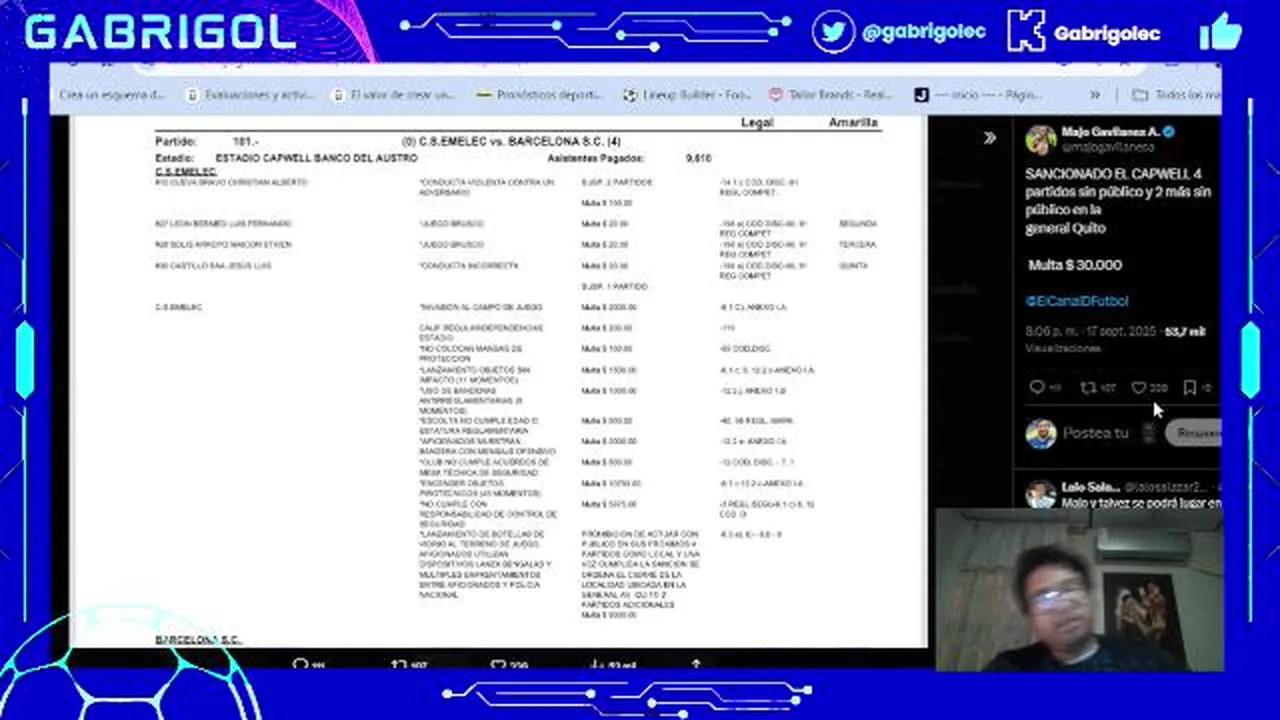Open Lalo Salazar reply avatar
1280x720 pixels.
(x=1040, y=494)
